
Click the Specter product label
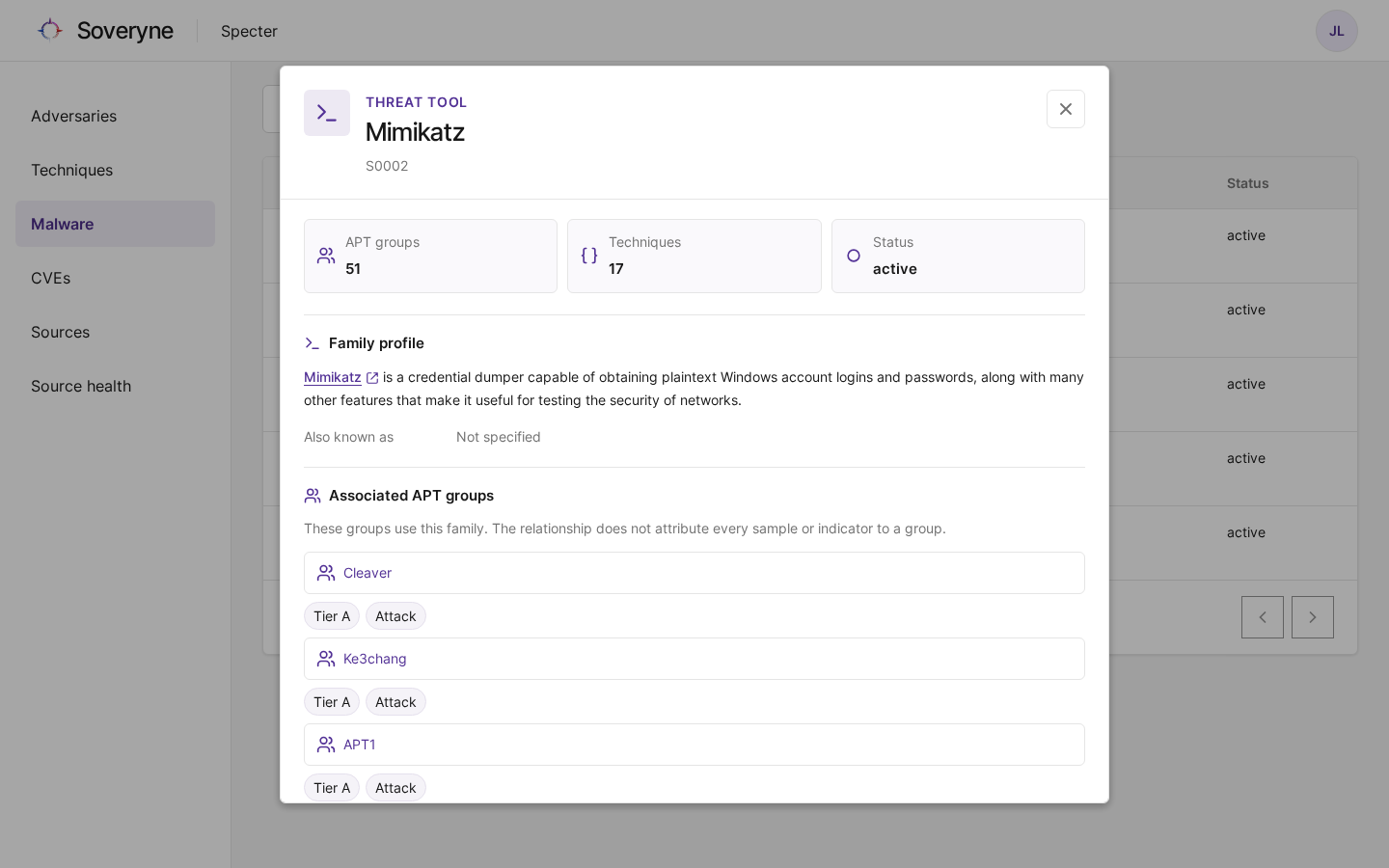point(249,31)
